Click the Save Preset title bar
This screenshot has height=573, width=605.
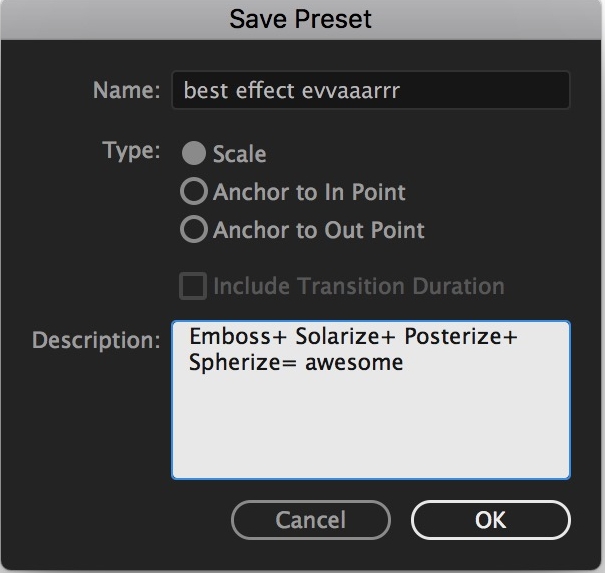301,19
